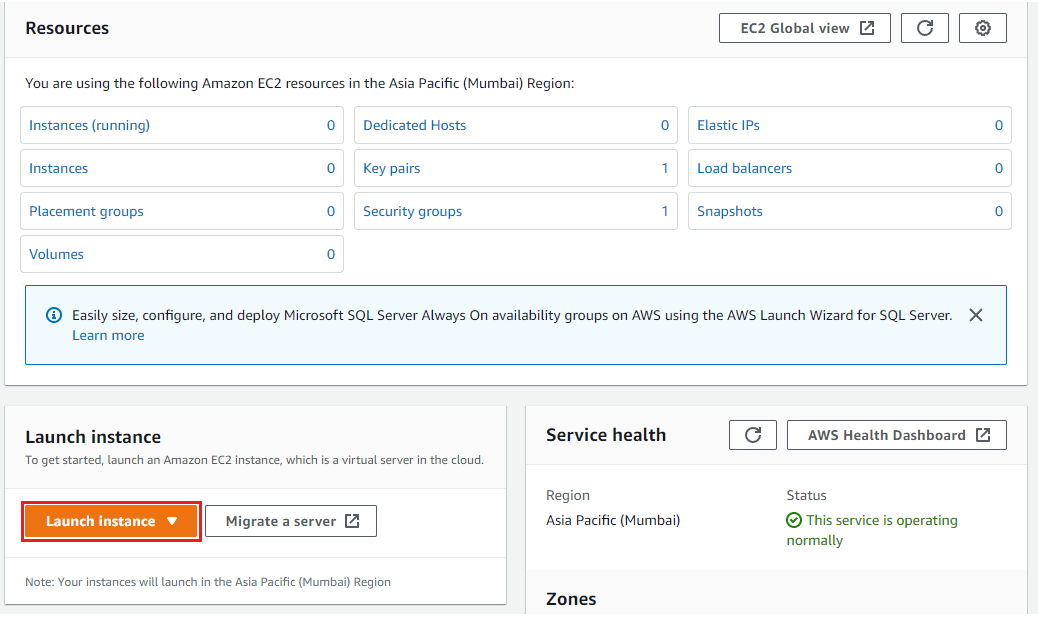Open Dedicated Hosts link
The width and height of the screenshot is (1038, 619).
tap(414, 125)
